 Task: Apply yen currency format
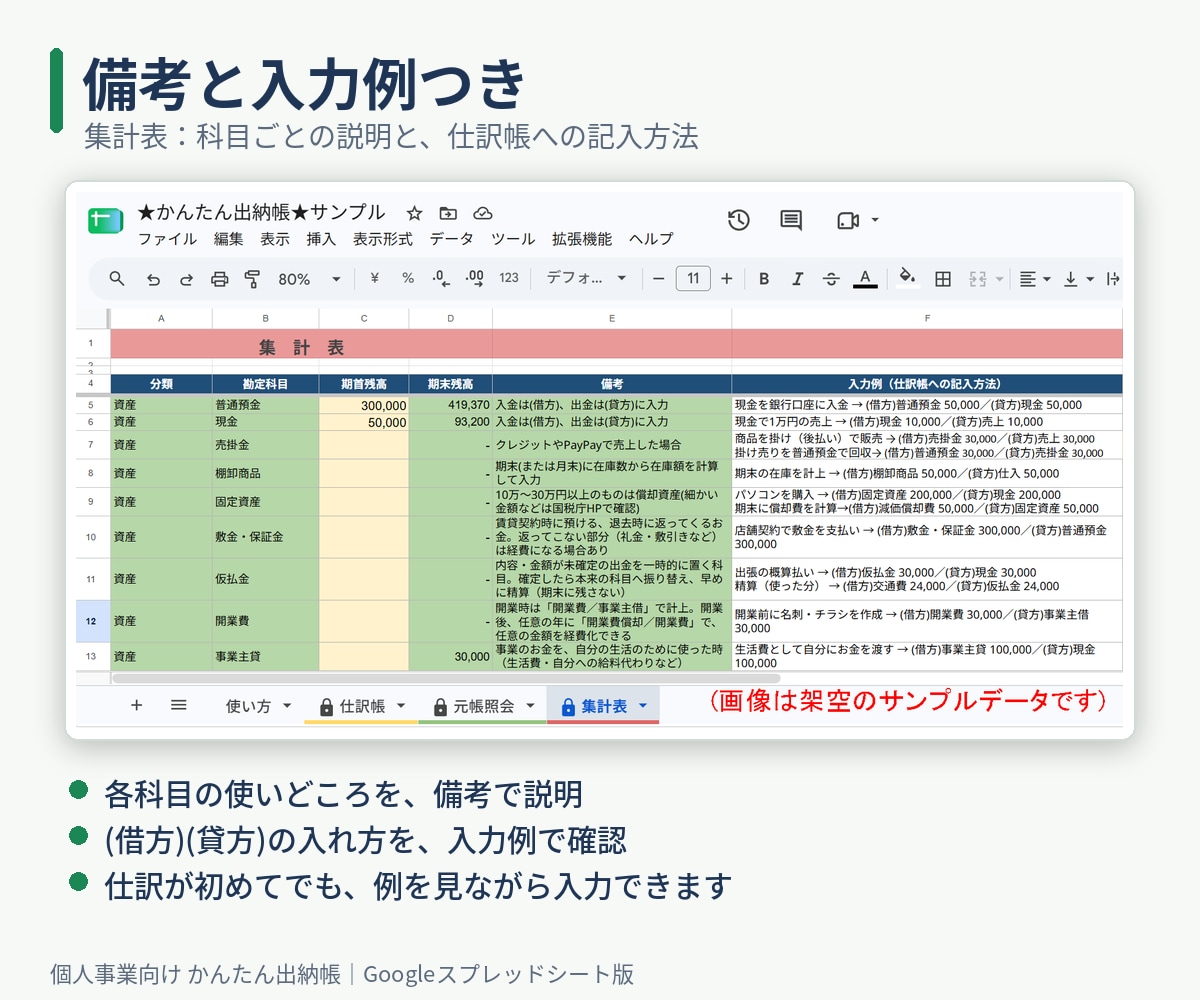374,278
